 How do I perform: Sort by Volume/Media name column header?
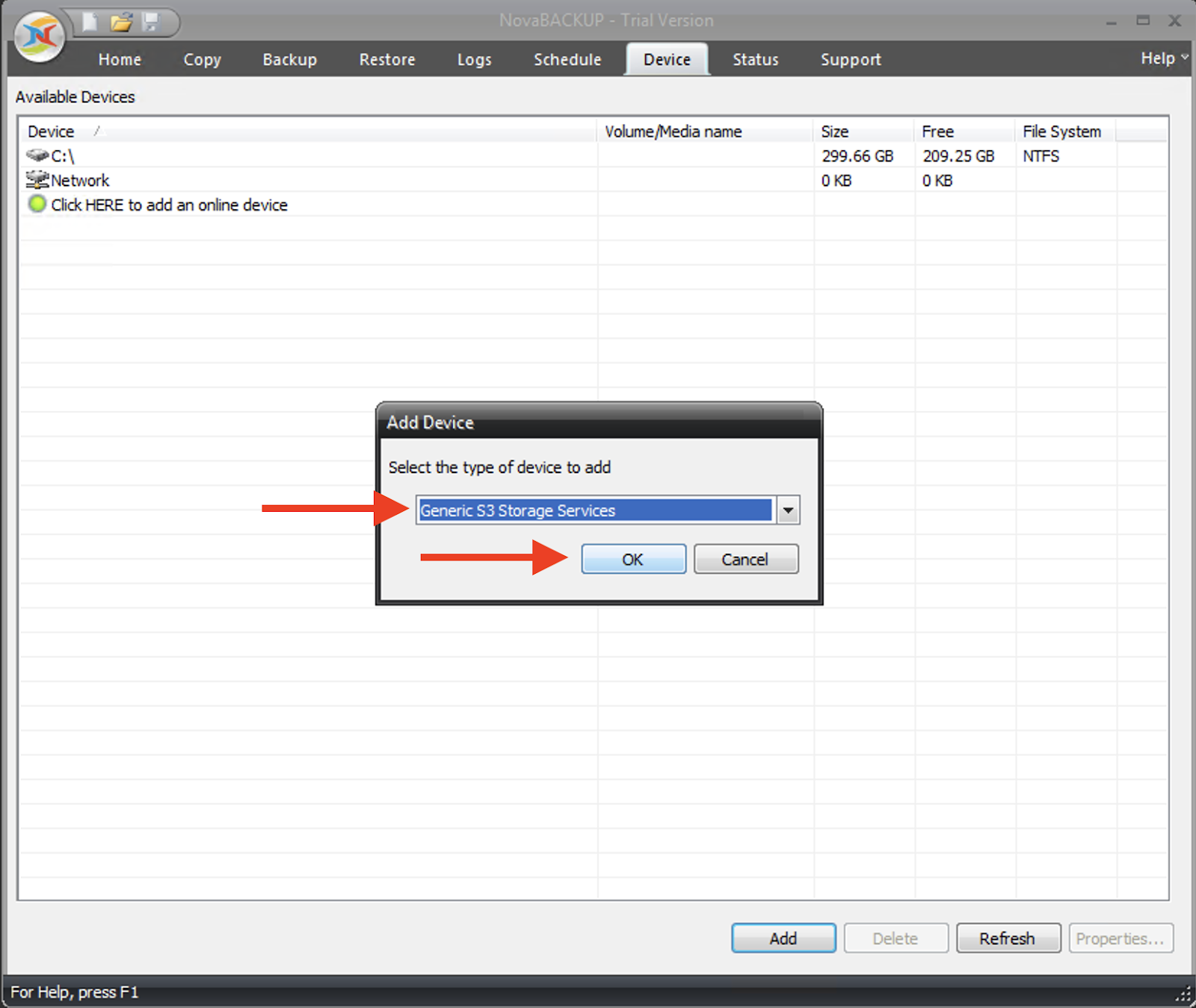click(705, 132)
